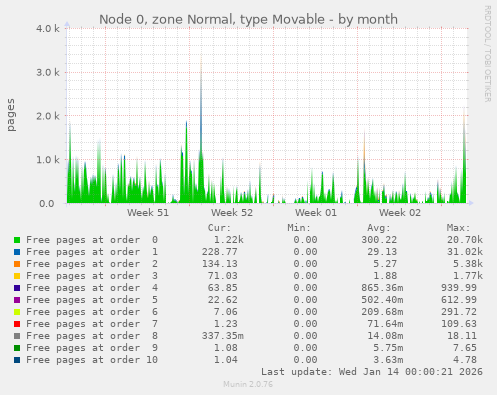Click the blue order 1 legend swatch
497x395 pixels.
pyautogui.click(x=17, y=252)
